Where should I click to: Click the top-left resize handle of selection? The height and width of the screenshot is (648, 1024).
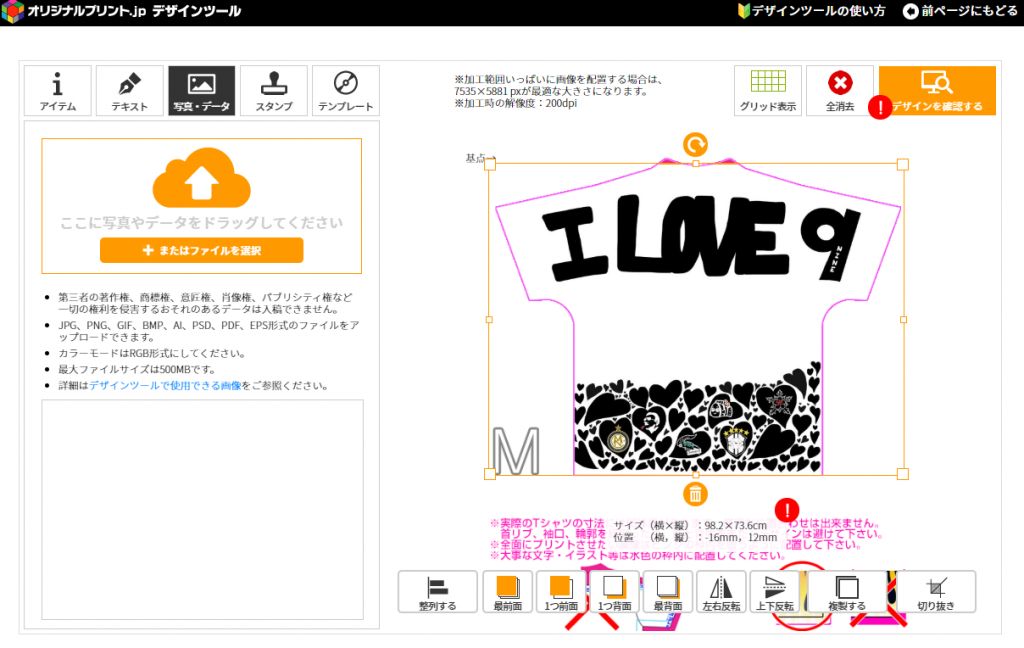pos(490,165)
